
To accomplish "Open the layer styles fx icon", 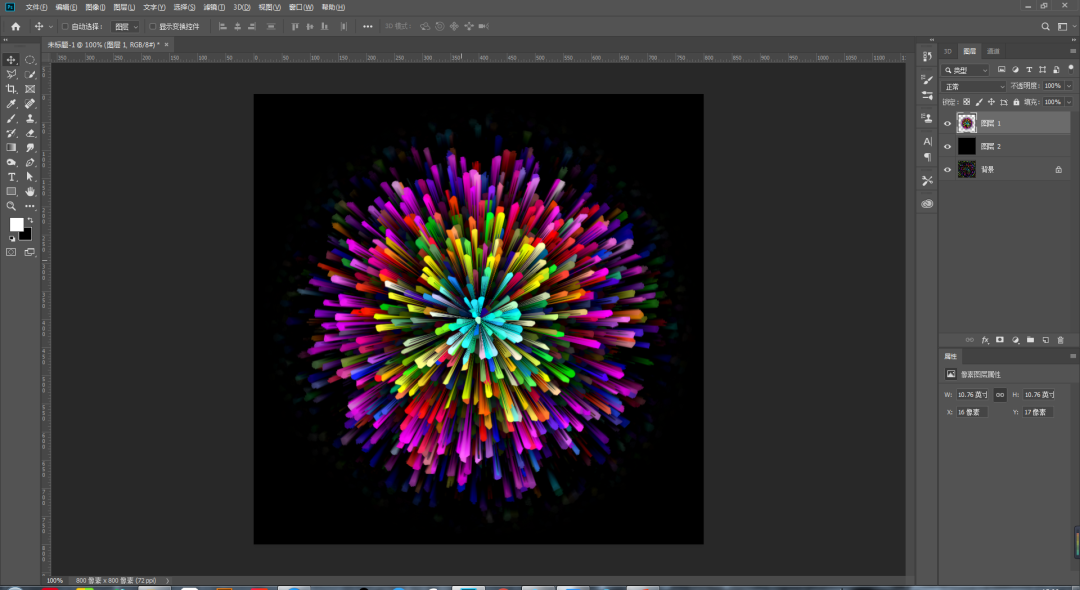I will (x=985, y=340).
